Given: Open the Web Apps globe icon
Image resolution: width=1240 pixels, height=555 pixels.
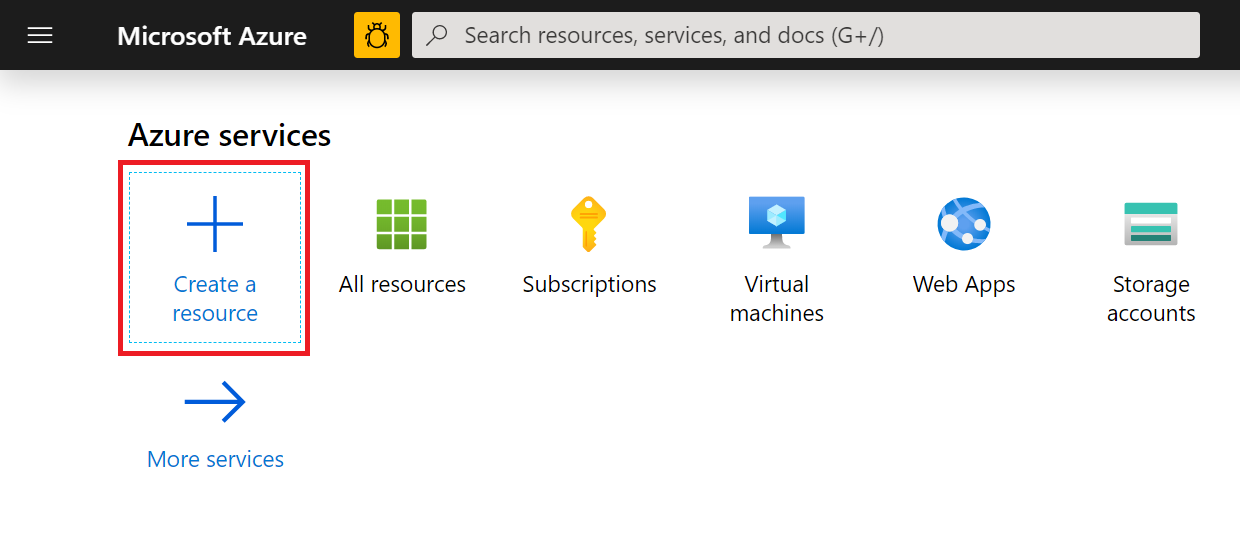Looking at the screenshot, I should click(964, 224).
